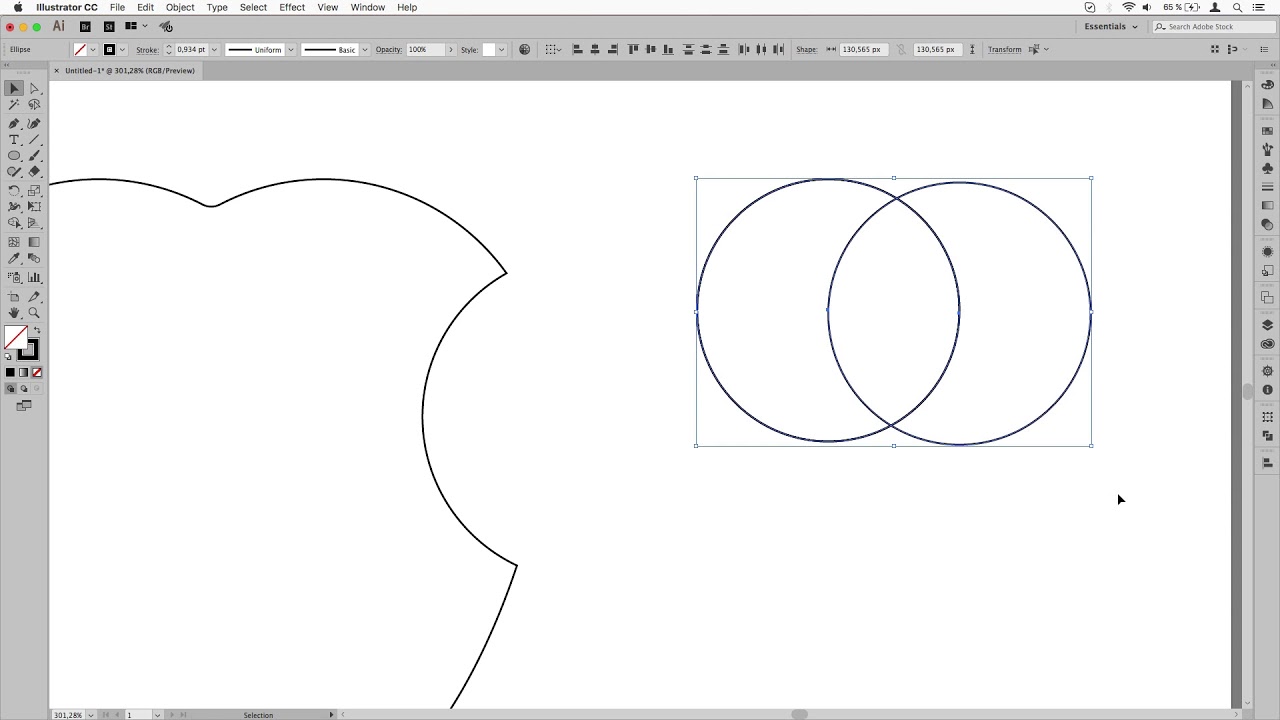This screenshot has height=720, width=1280.
Task: Open the zoom level dropdown in status bar
Action: (x=90, y=715)
